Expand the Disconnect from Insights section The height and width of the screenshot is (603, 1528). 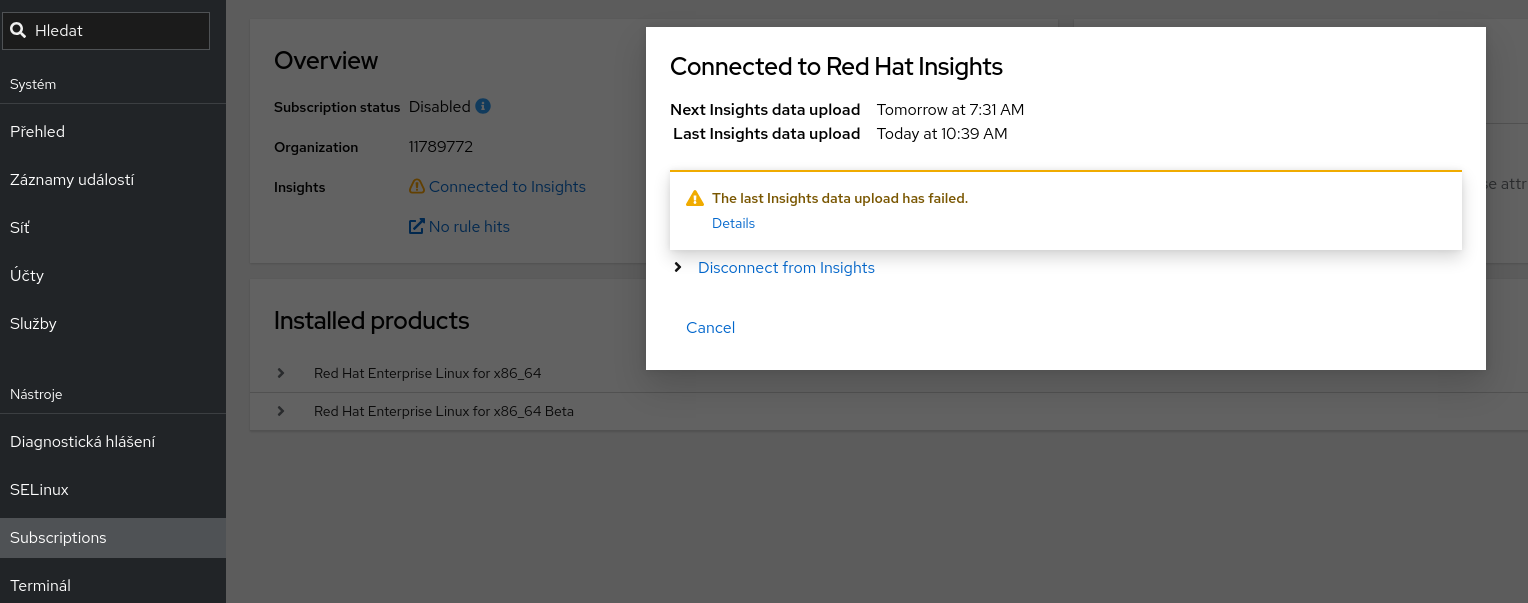tap(678, 267)
